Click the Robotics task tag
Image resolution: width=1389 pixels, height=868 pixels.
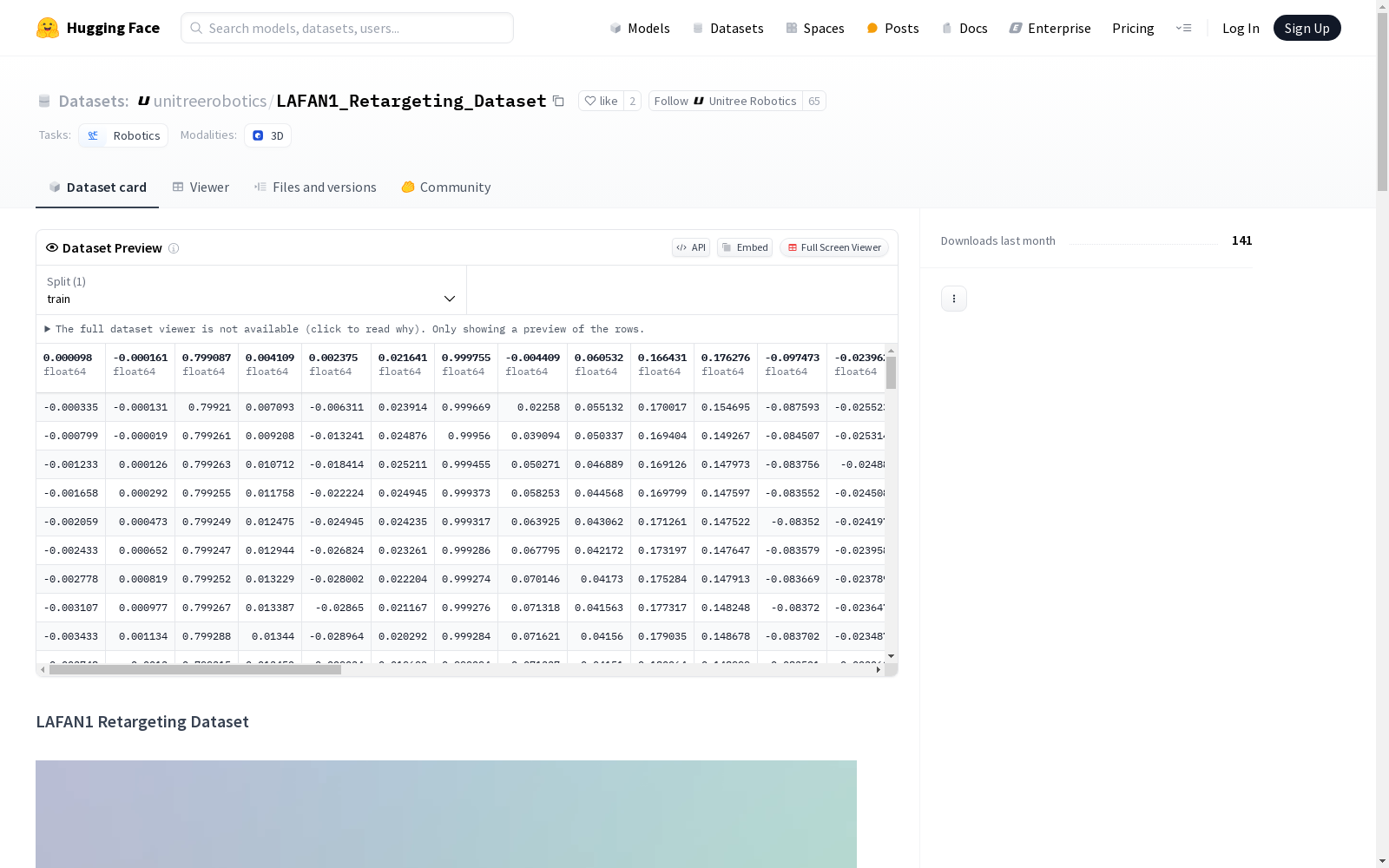click(x=123, y=135)
